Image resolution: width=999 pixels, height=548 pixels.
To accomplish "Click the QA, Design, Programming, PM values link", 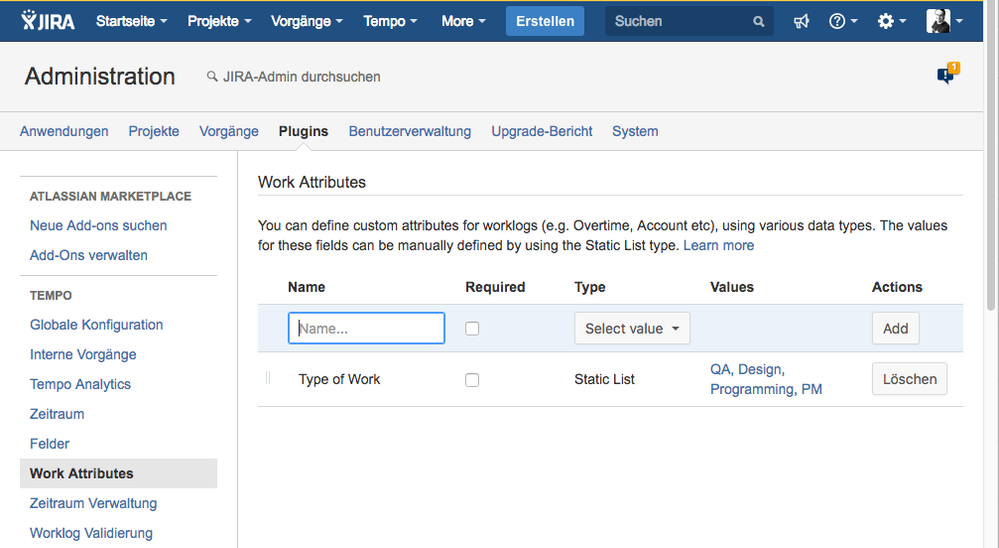I will click(x=766, y=379).
